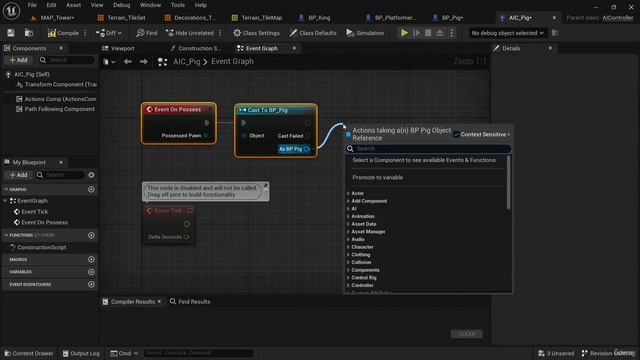
Task: Add a new component
Action: coord(18,60)
